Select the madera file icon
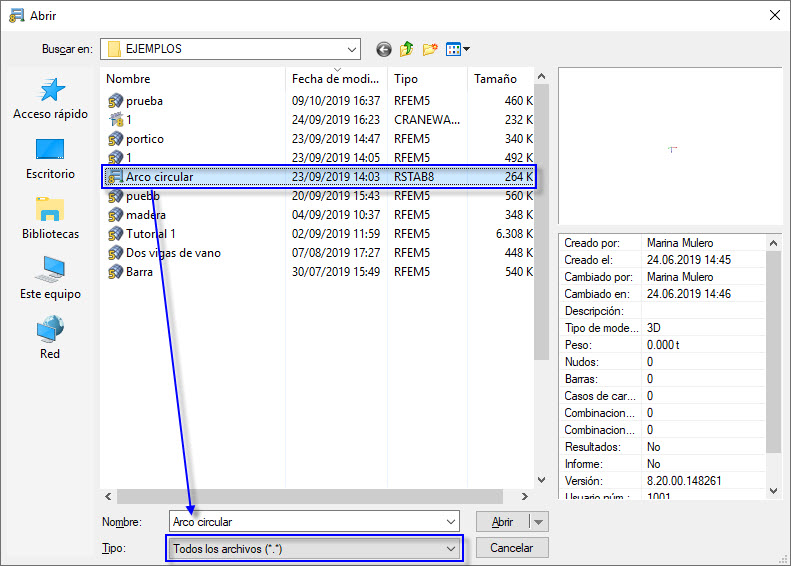 click(x=116, y=215)
